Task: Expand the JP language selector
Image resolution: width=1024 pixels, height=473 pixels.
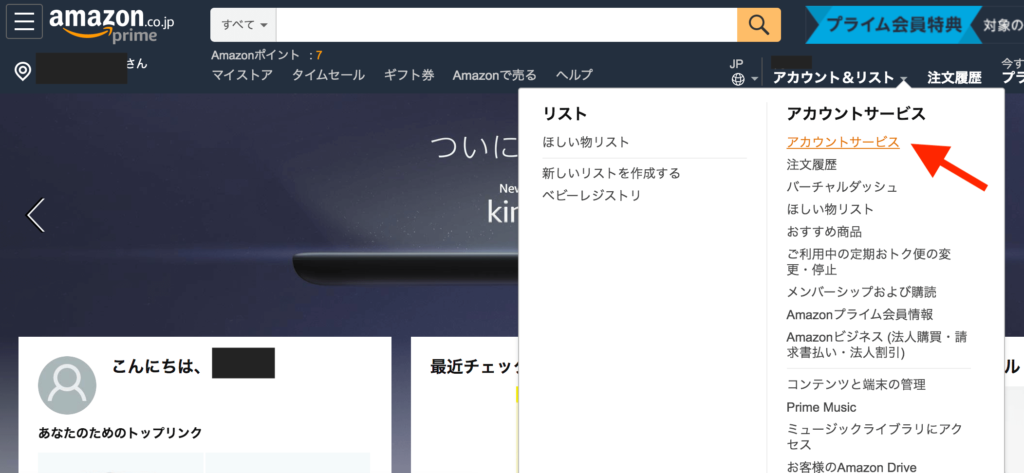Action: 744,73
